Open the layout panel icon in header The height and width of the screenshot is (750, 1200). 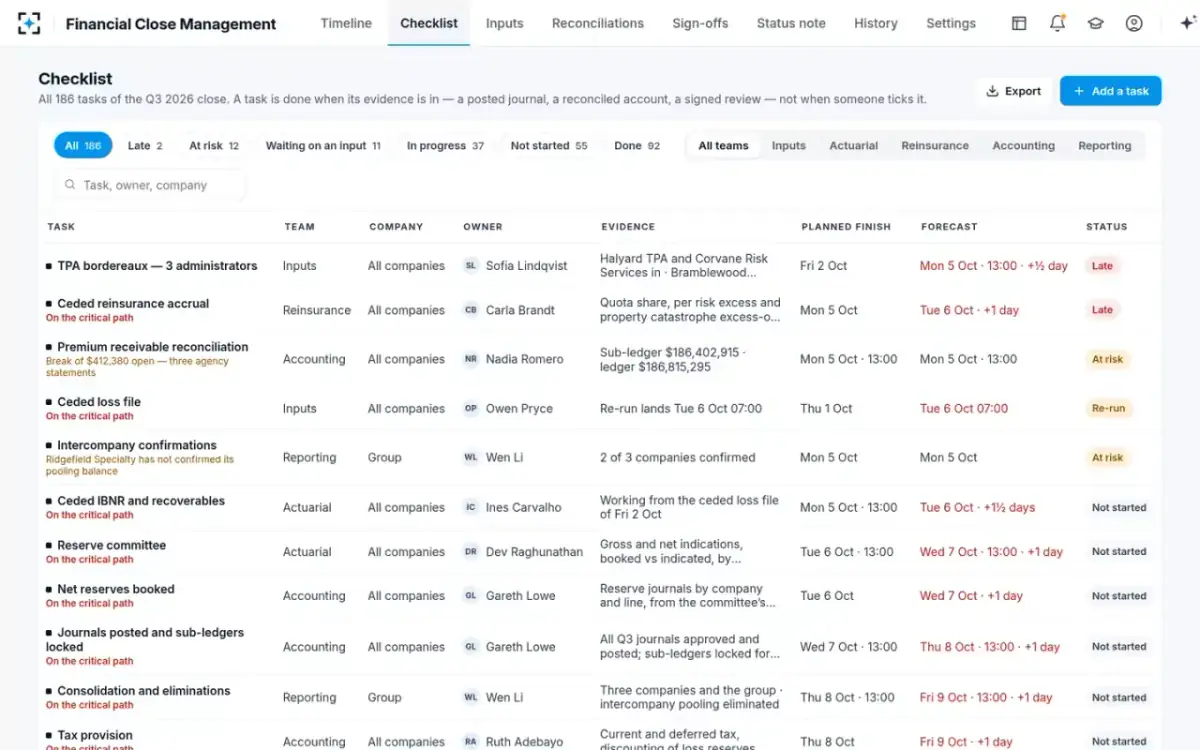click(x=1019, y=23)
